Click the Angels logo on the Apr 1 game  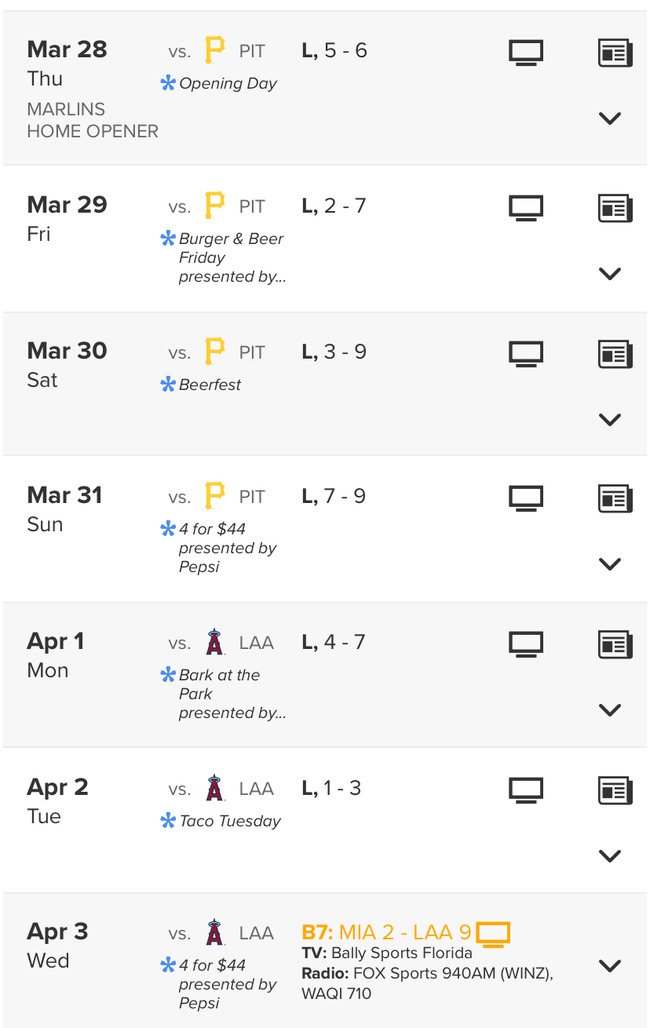pyautogui.click(x=214, y=642)
